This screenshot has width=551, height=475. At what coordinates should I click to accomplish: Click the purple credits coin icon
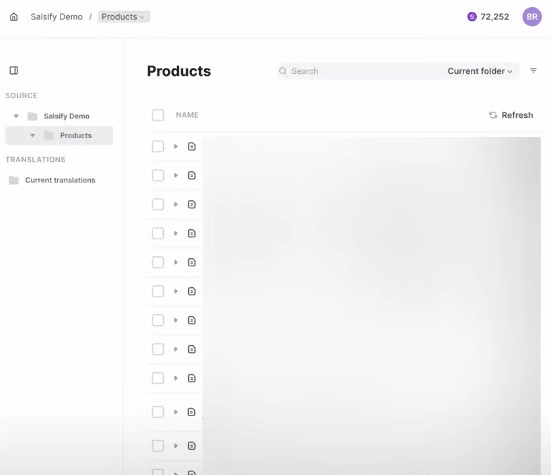[472, 17]
